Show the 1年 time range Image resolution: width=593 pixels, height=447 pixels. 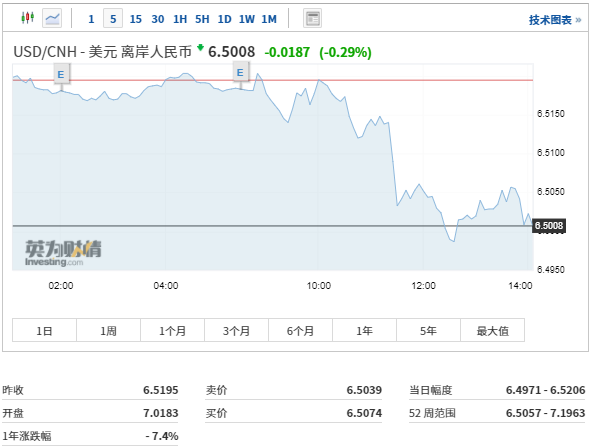tap(365, 330)
